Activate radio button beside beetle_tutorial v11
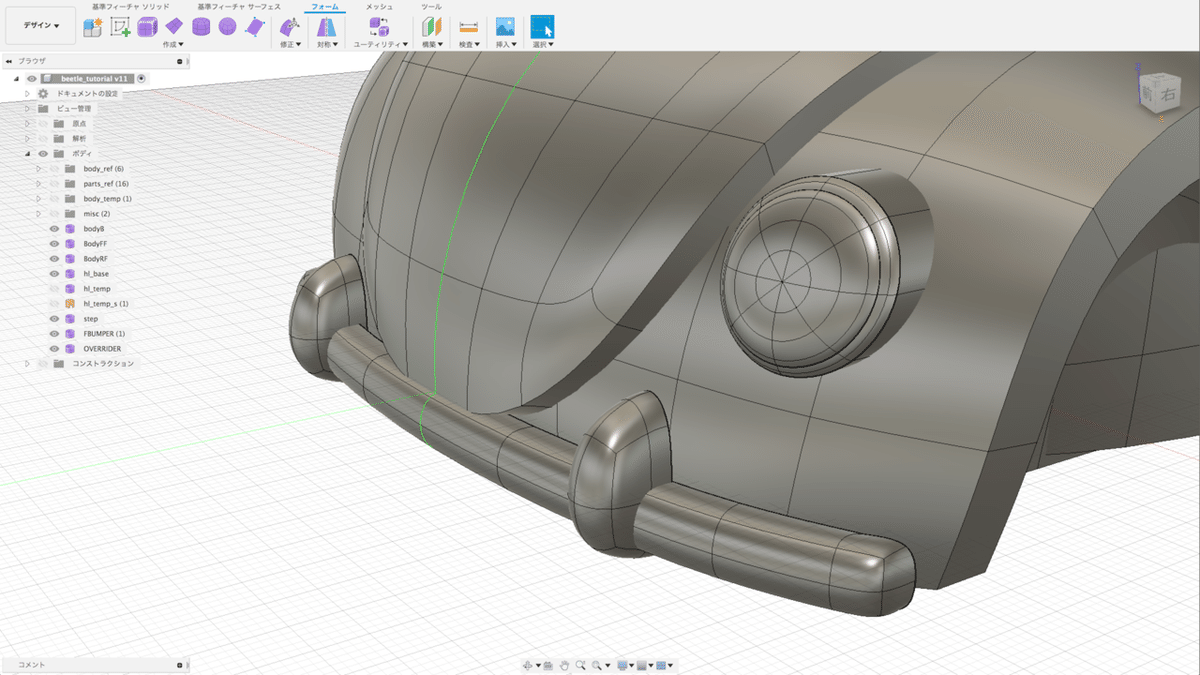This screenshot has width=1200, height=675. point(141,78)
